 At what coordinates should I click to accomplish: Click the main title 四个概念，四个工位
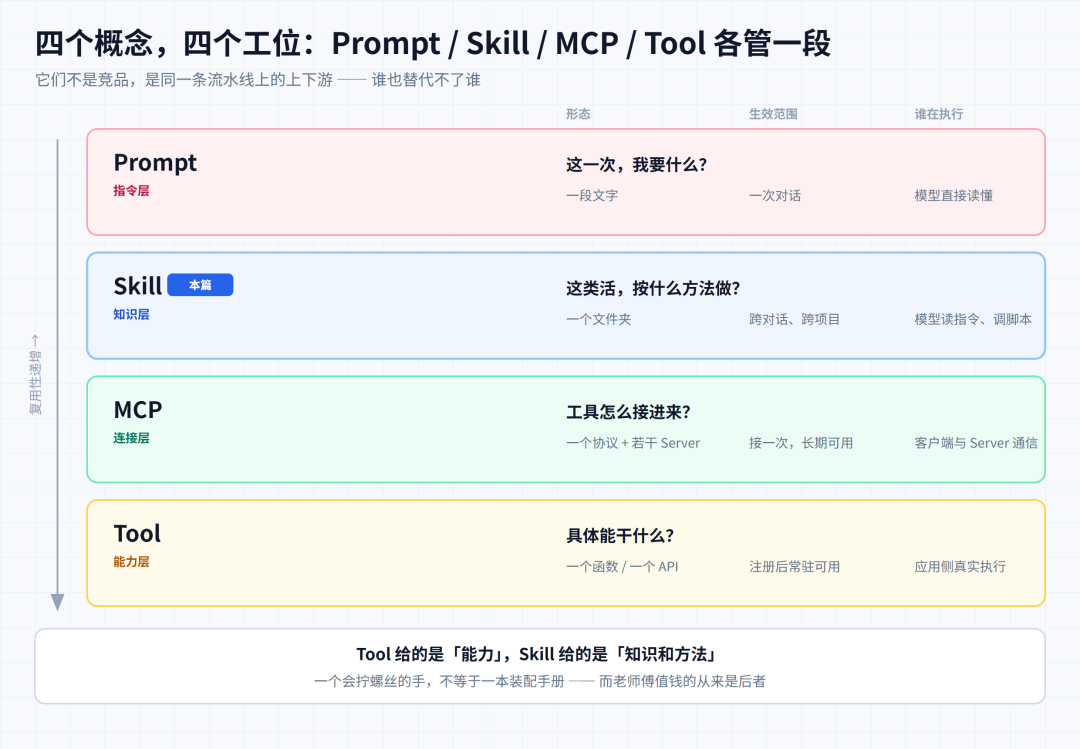point(433,43)
